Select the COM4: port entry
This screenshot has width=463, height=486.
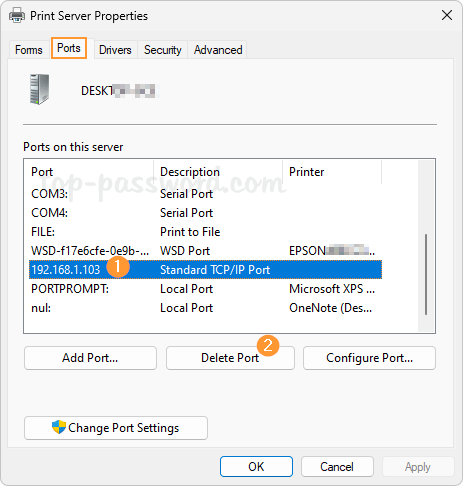pos(205,213)
